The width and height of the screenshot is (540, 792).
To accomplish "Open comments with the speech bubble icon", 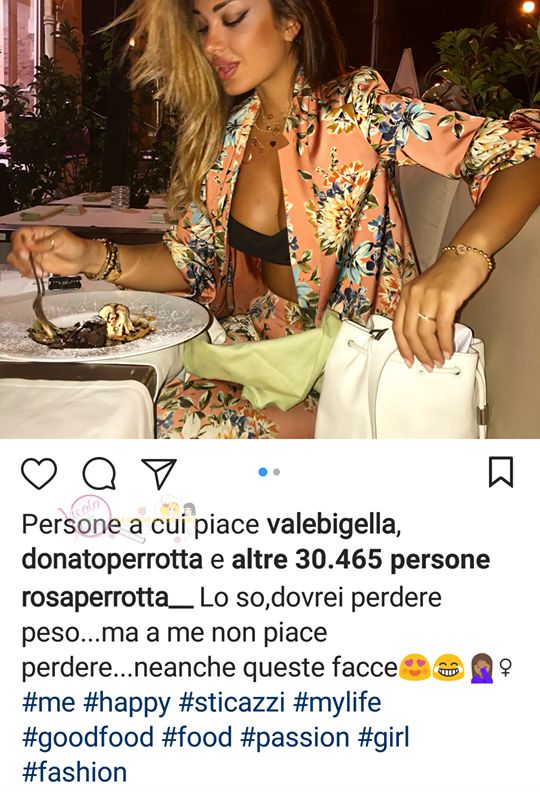I will (x=100, y=474).
